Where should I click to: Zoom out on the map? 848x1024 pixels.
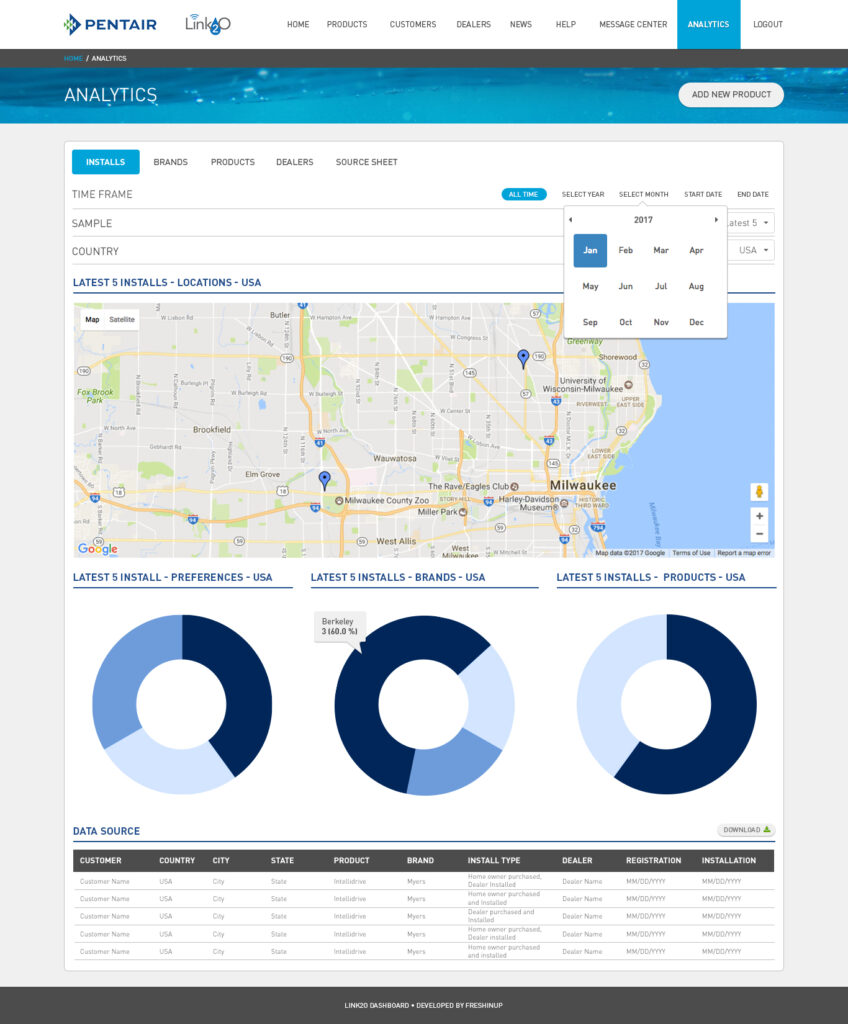(759, 534)
